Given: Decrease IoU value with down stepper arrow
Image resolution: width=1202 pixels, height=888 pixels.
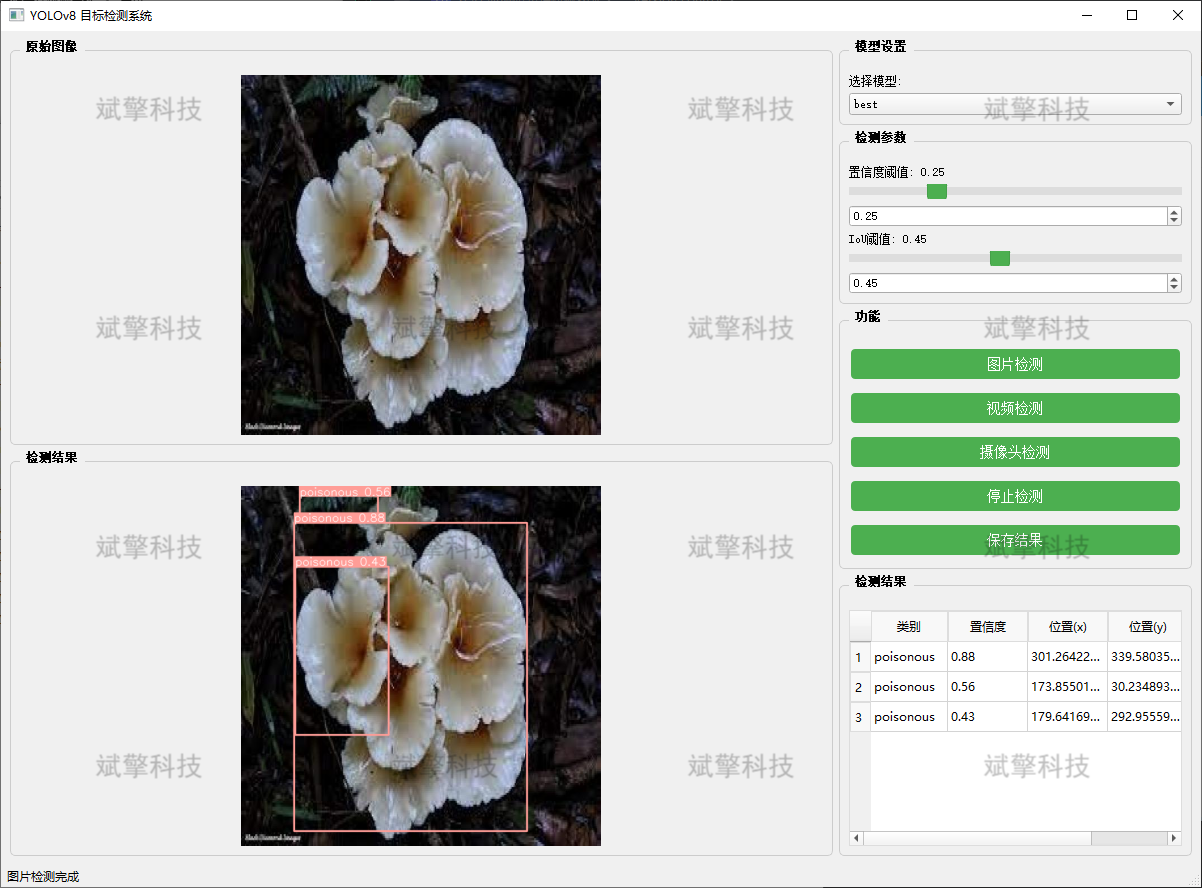Looking at the screenshot, I should 1174,288.
